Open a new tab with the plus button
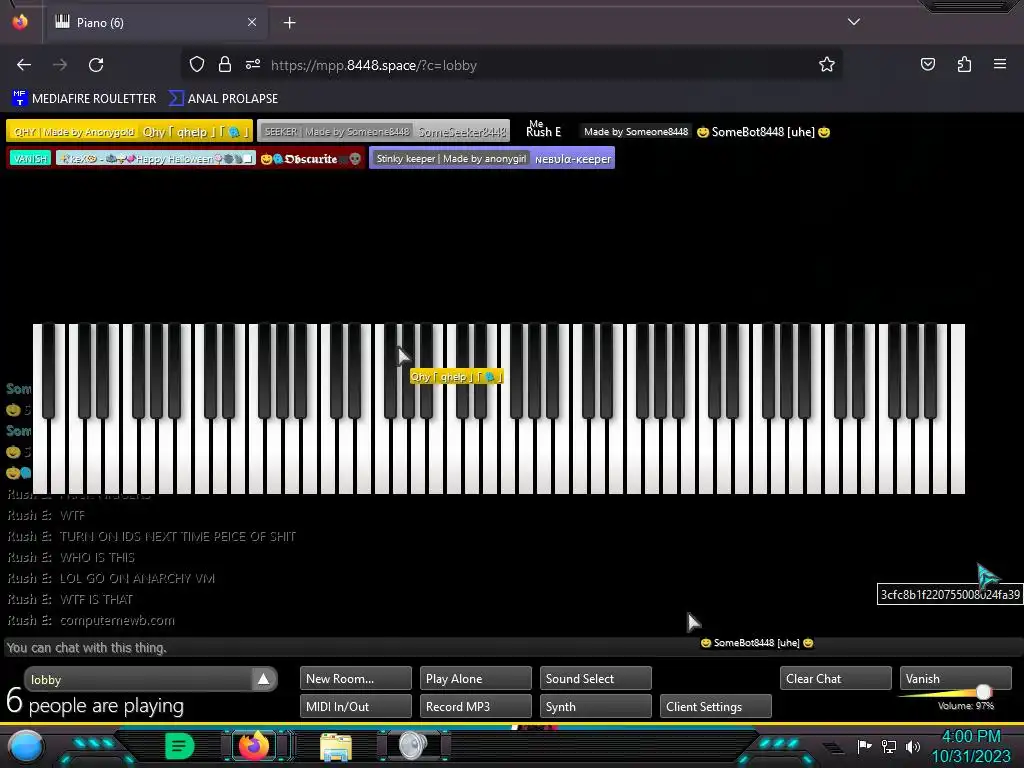Screen dimensions: 1024x768 point(289,23)
